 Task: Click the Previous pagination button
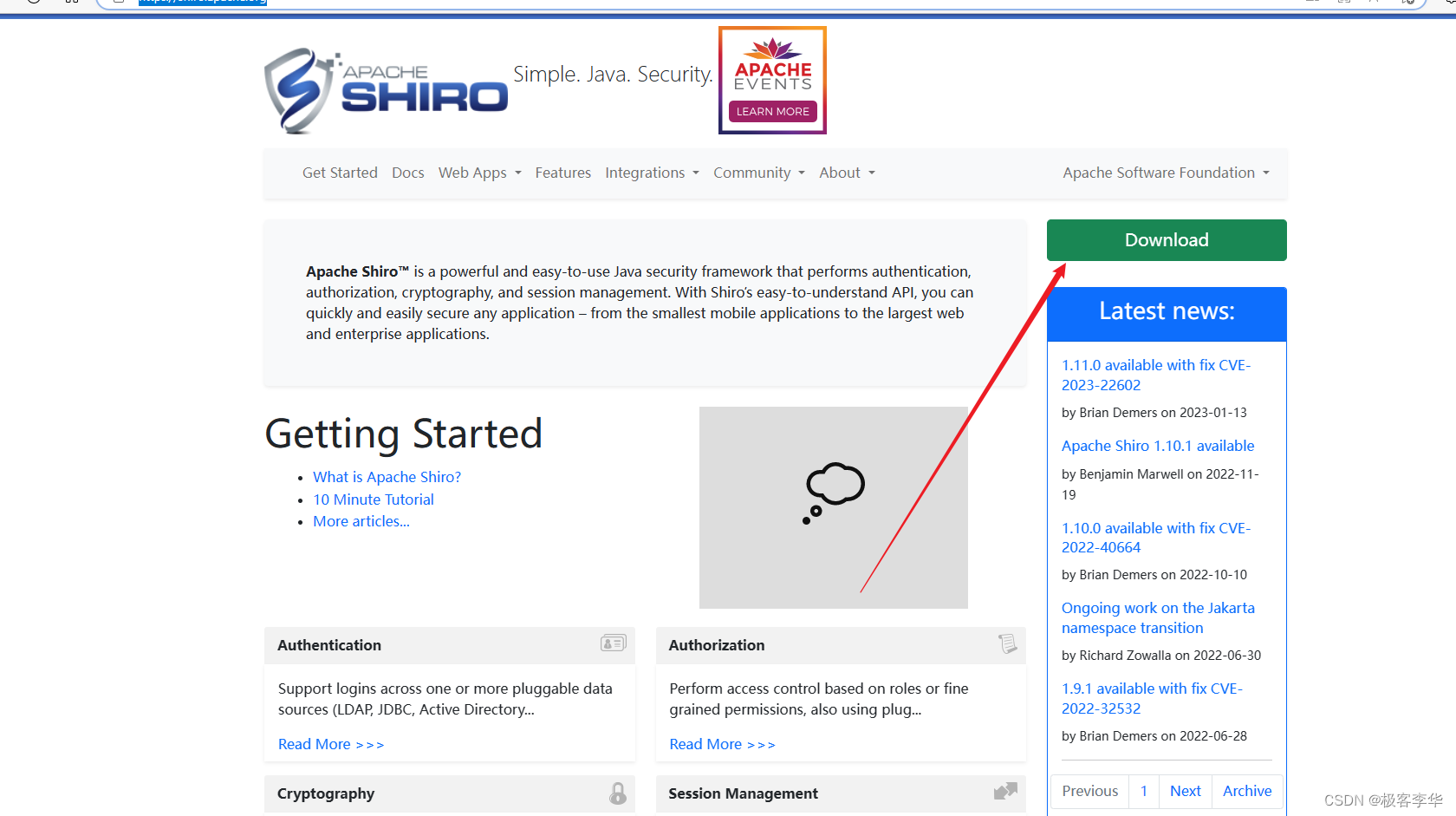tap(1089, 791)
